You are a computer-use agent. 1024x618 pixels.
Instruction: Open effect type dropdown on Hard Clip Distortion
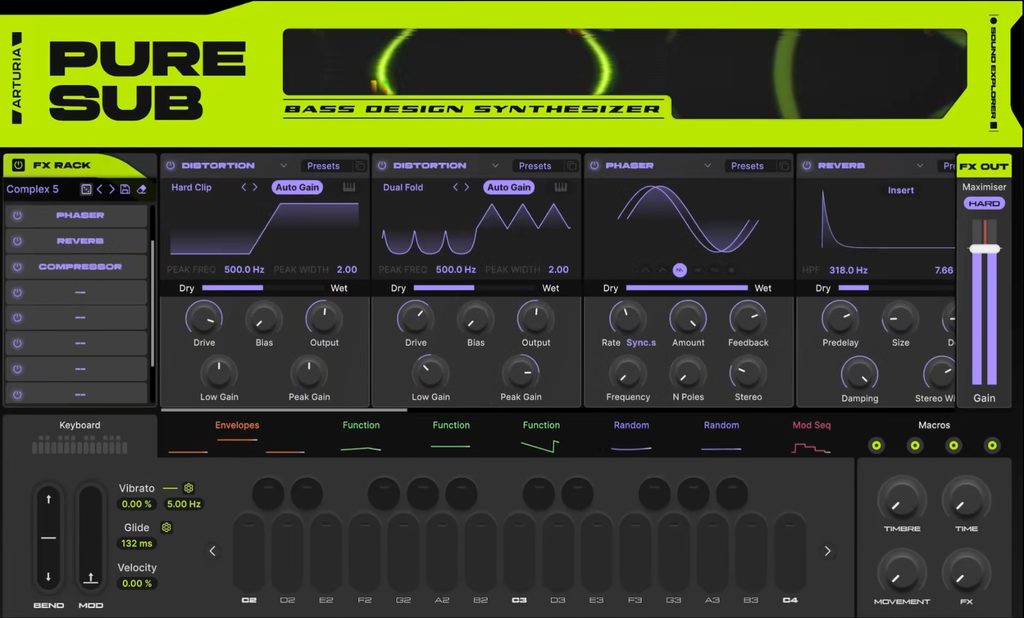pyautogui.click(x=283, y=166)
